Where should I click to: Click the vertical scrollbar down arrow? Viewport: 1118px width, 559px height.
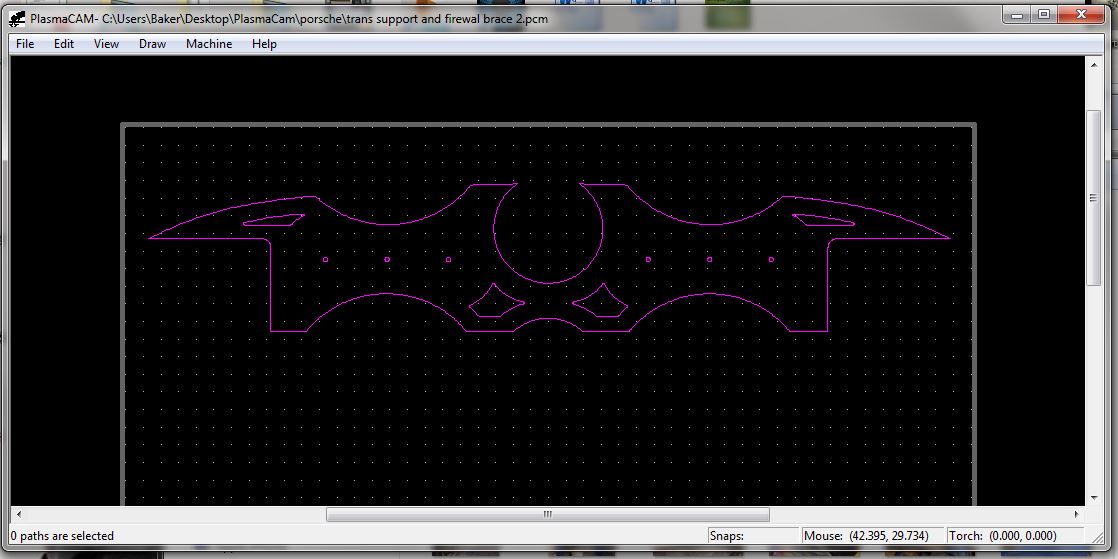[x=1093, y=497]
